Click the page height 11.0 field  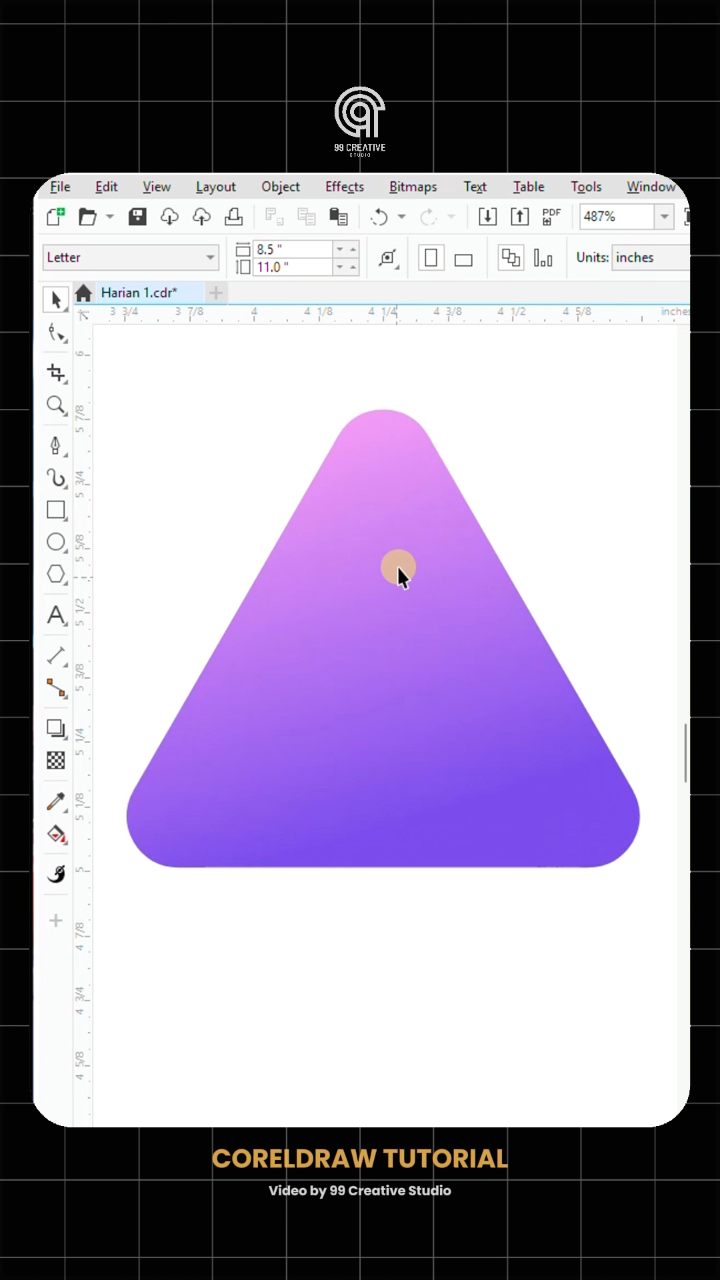(x=293, y=267)
